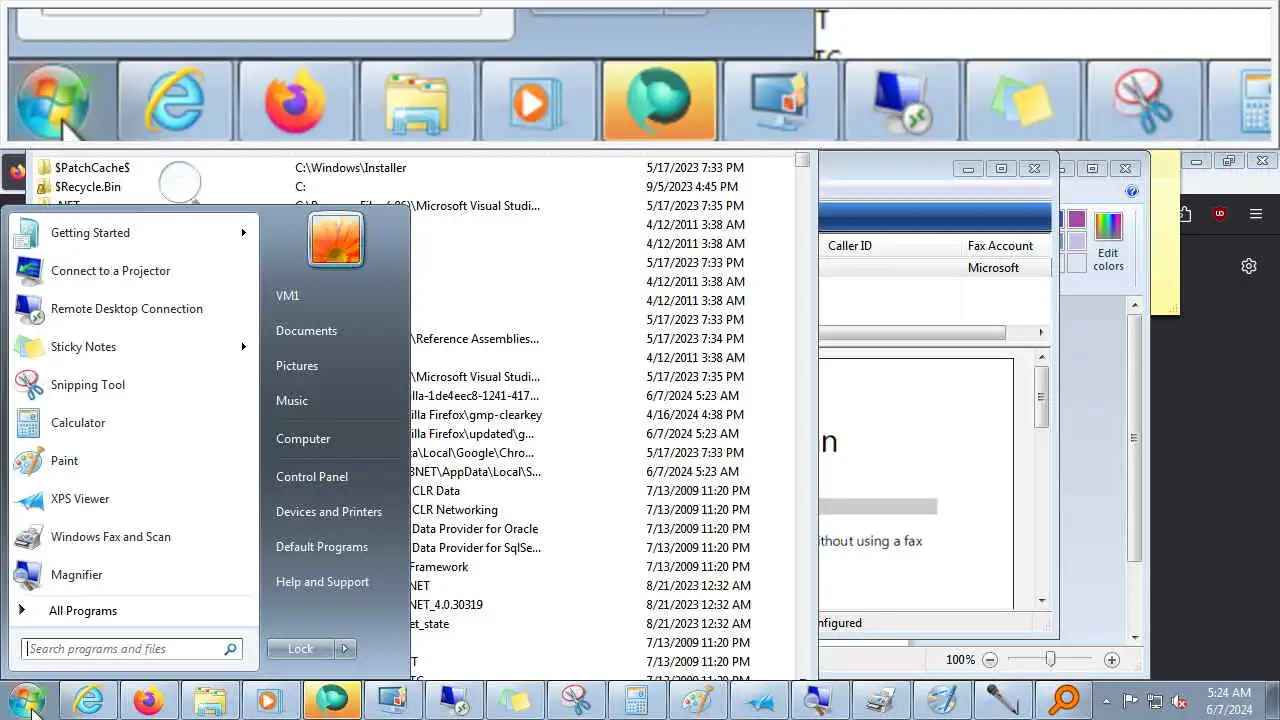Open the network tray icon

1155,701
